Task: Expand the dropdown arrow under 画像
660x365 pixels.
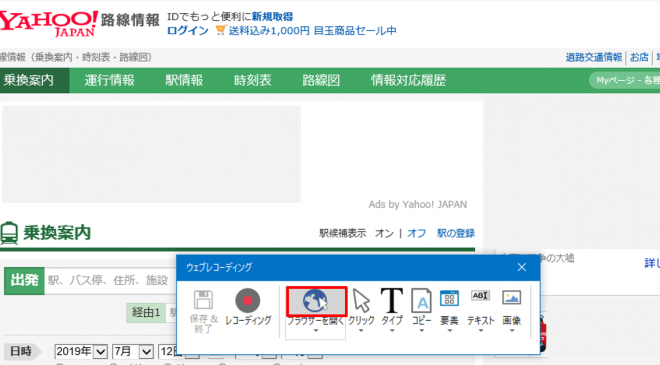Action: [511, 331]
